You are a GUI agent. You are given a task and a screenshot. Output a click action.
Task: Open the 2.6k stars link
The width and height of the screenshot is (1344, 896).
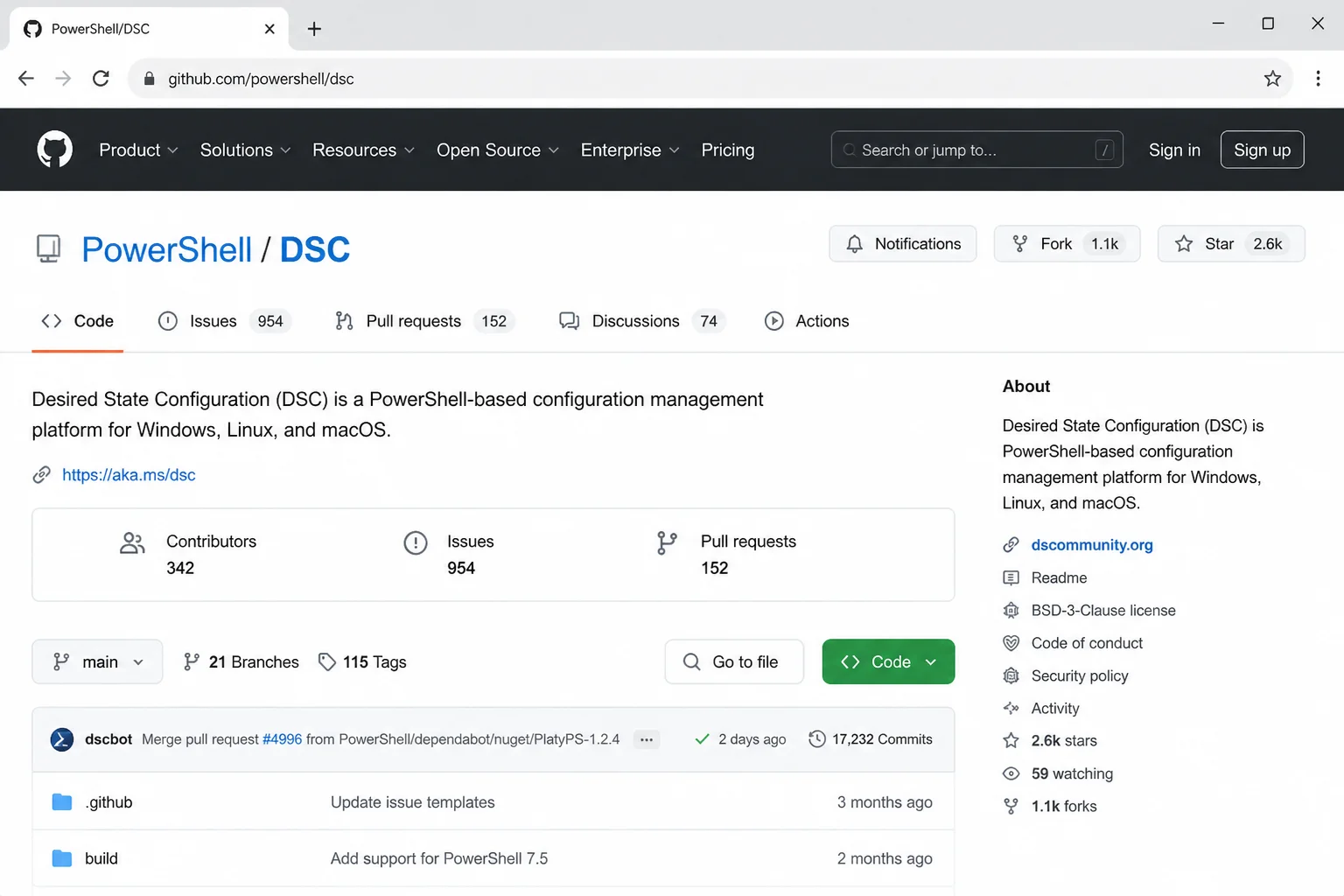tap(1064, 741)
